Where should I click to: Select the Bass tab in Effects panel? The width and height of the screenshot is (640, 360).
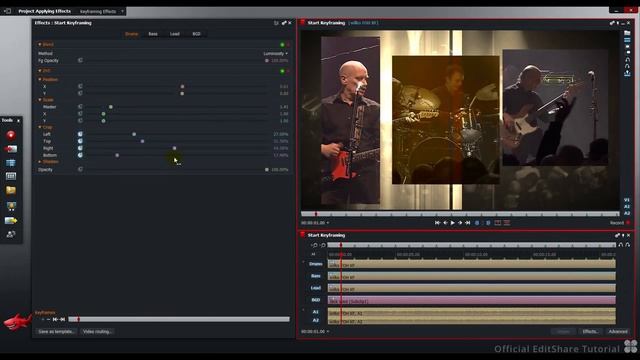click(153, 34)
